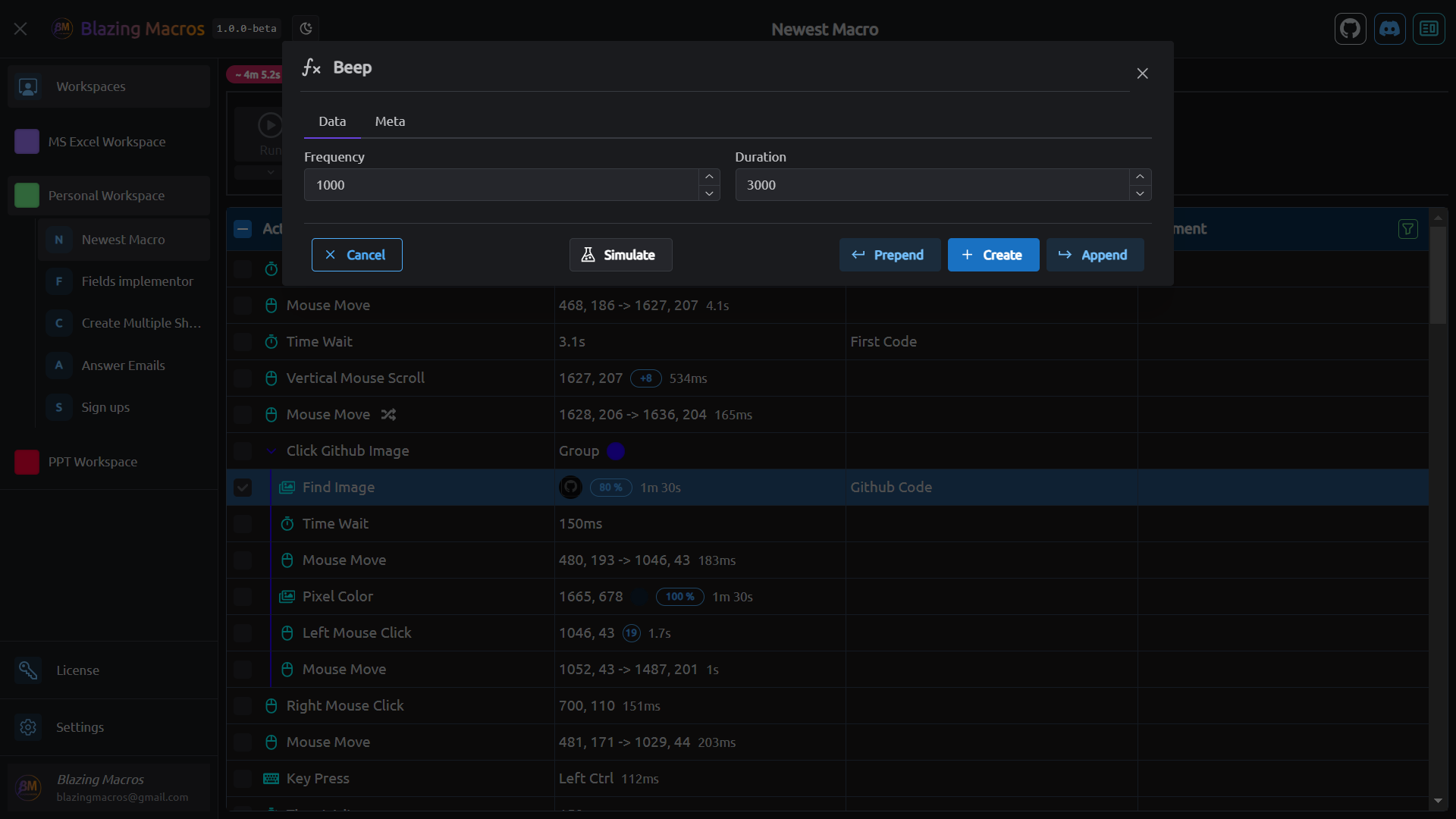Click the Time Wait 3.1s stopwatch icon
This screenshot has height=819, width=1456.
tap(271, 342)
